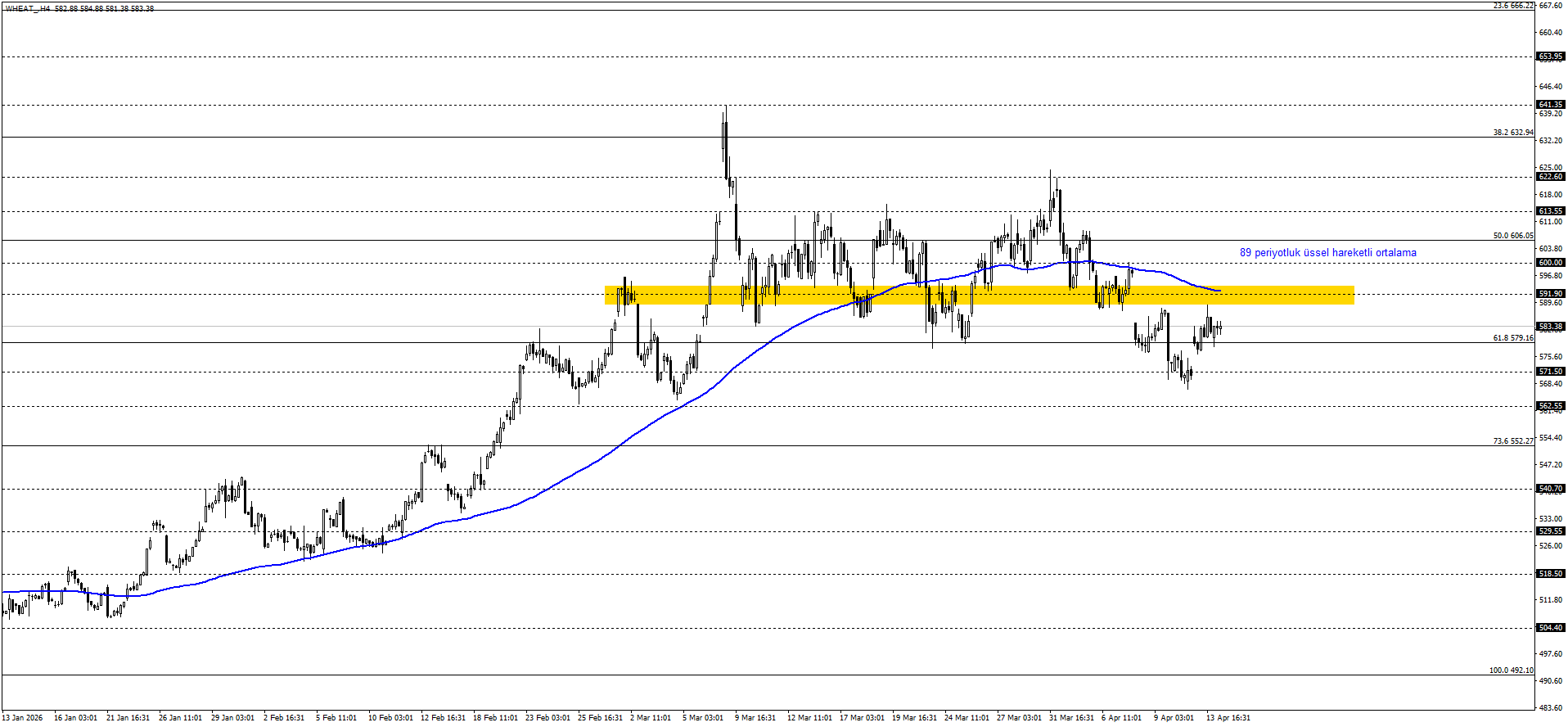1568x727 pixels.
Task: Click the Fibonacci 50.0 606.05 label
Action: (1512, 236)
